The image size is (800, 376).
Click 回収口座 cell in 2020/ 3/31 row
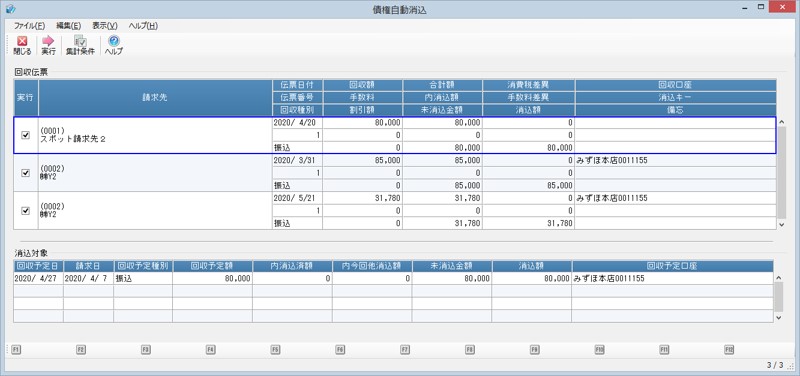[x=676, y=161]
